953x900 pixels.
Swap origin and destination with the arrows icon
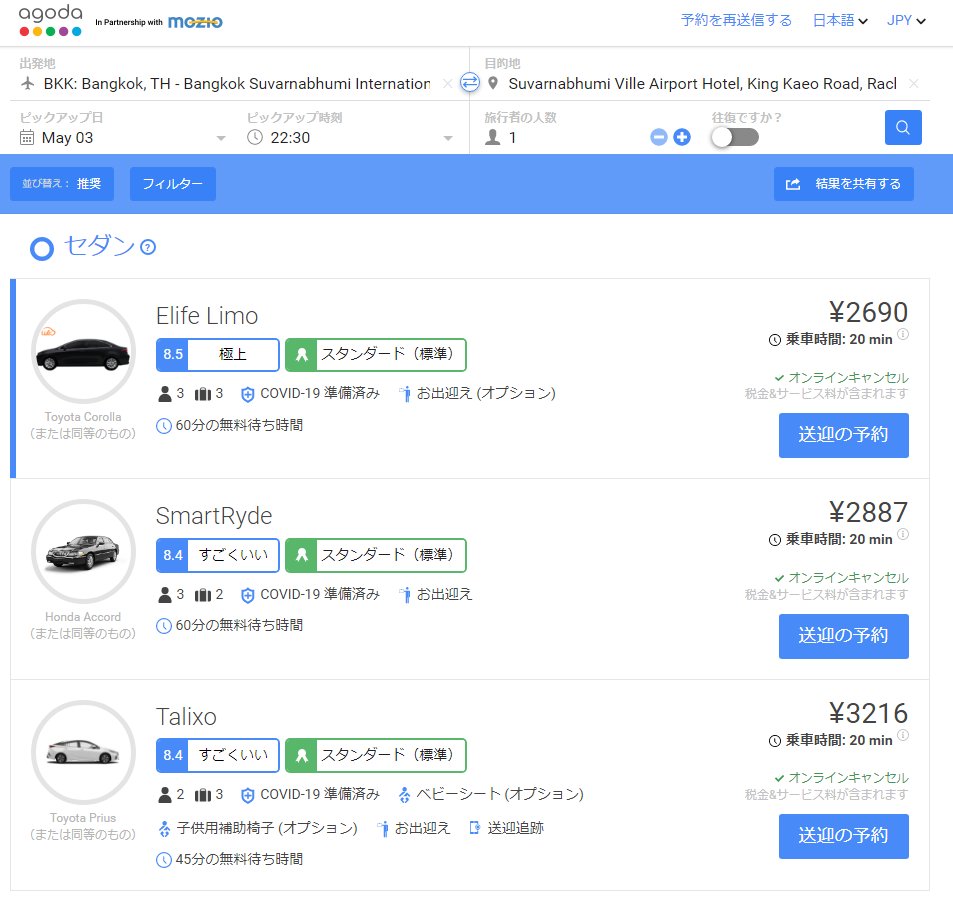pyautogui.click(x=470, y=82)
